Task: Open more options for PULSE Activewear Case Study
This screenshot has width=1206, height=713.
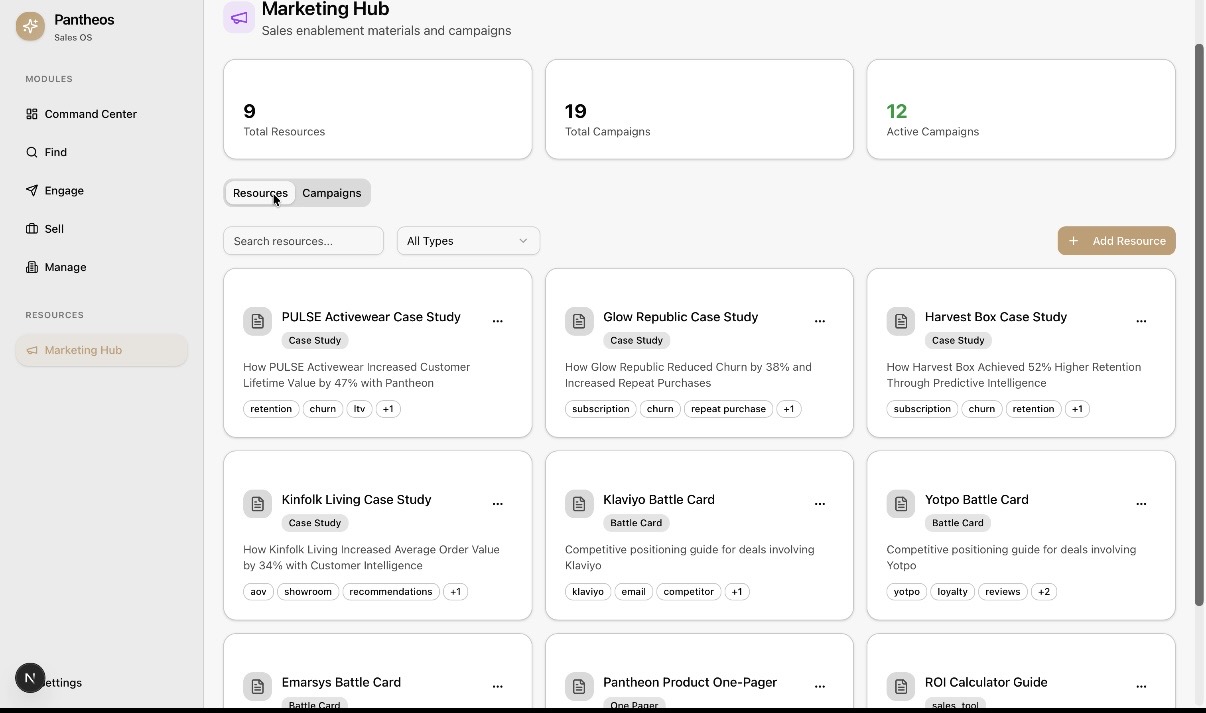Action: point(498,321)
